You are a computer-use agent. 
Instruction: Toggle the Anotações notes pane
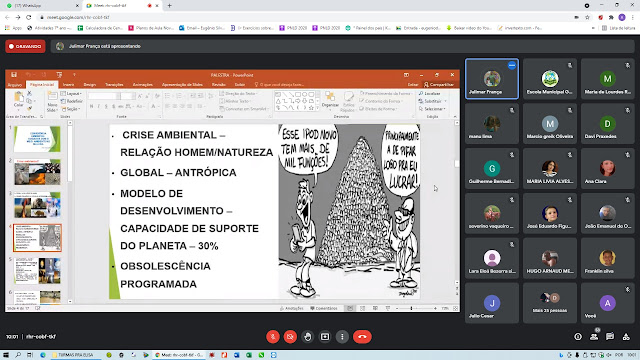pos(291,308)
